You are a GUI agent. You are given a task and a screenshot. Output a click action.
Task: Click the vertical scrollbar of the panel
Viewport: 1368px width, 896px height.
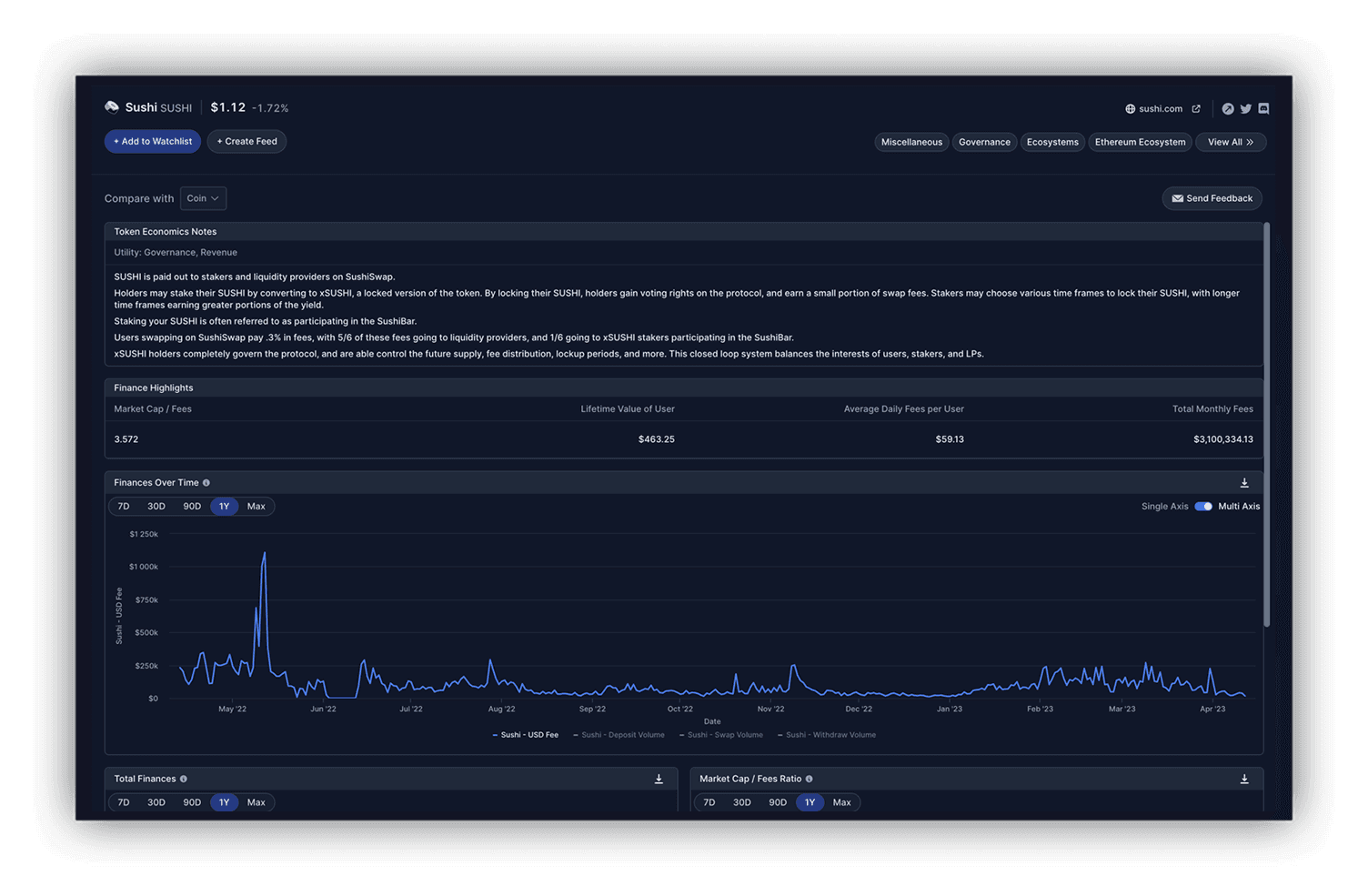tap(1266, 425)
